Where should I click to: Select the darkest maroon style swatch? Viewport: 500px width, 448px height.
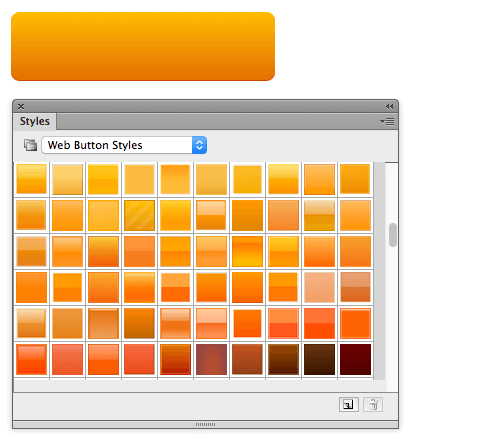(x=355, y=359)
